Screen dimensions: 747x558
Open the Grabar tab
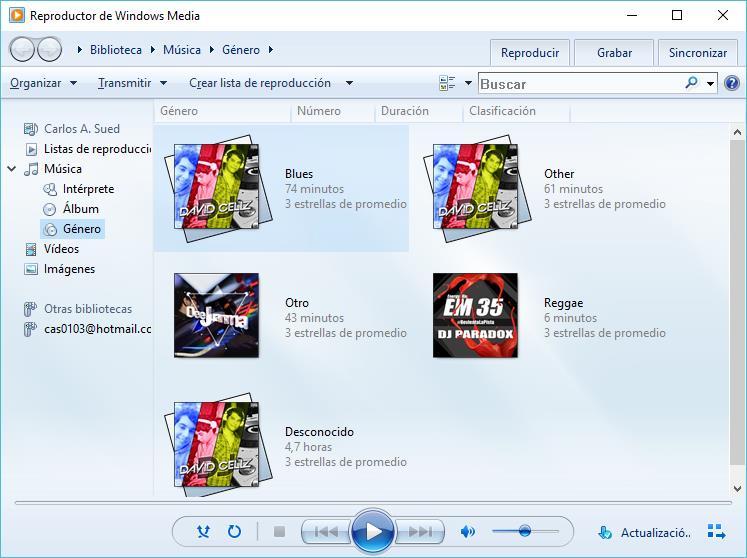tap(614, 52)
